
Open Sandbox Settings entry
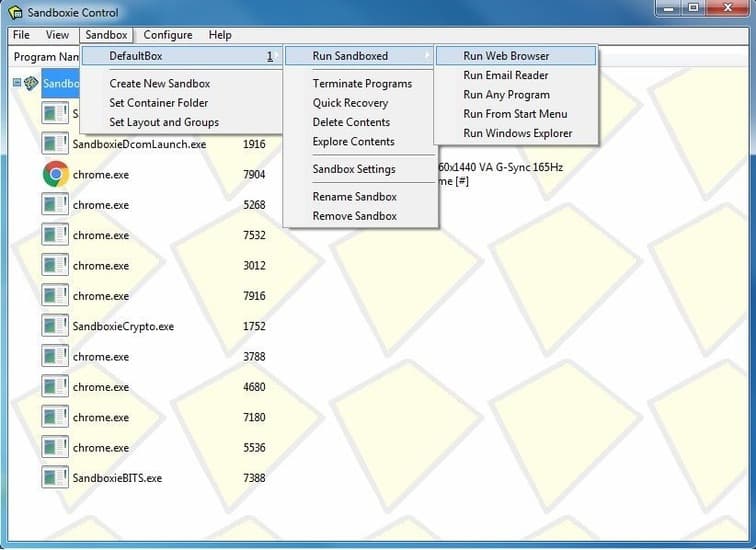coord(353,169)
